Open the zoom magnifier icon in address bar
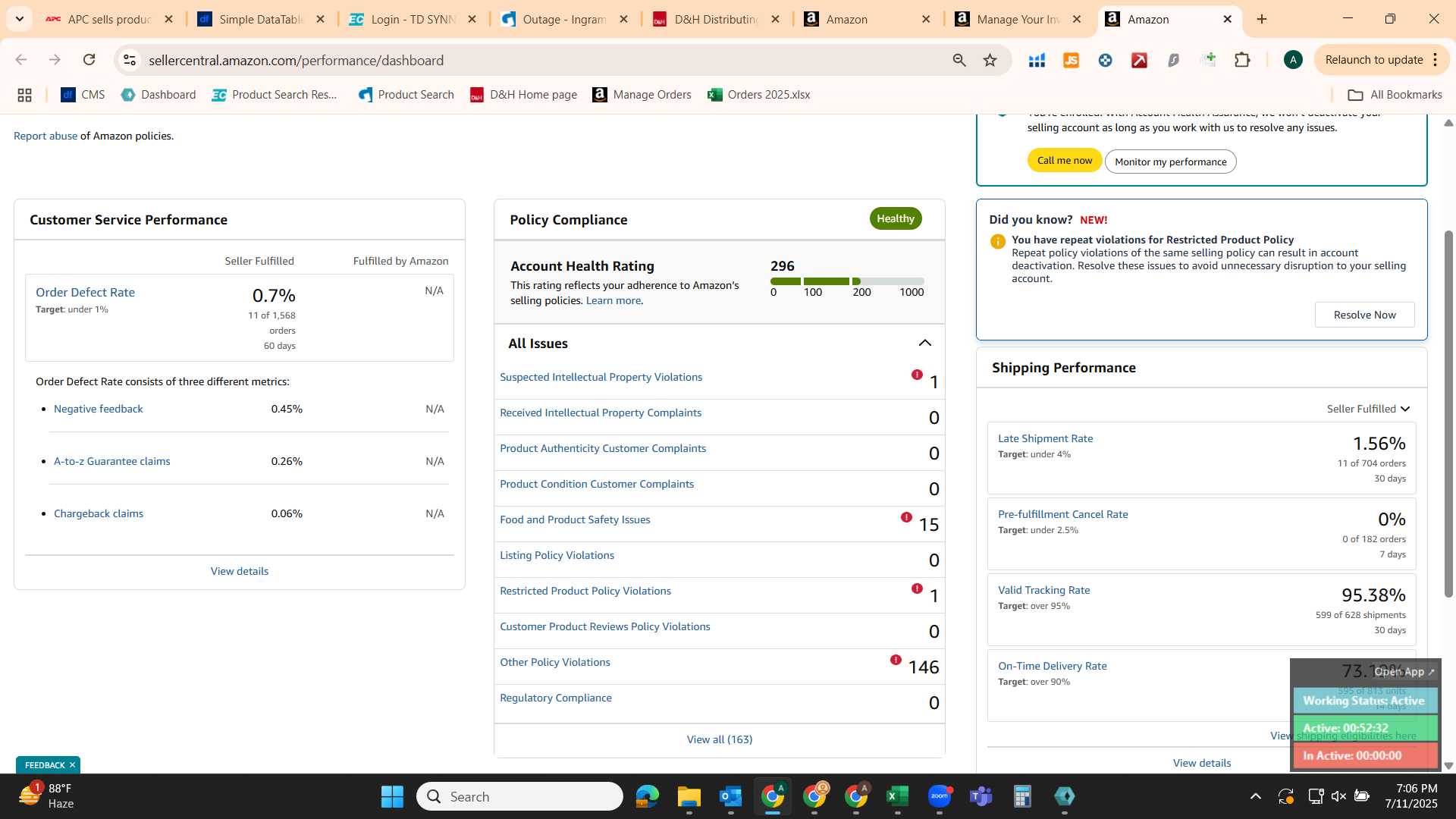The image size is (1456, 819). click(959, 60)
